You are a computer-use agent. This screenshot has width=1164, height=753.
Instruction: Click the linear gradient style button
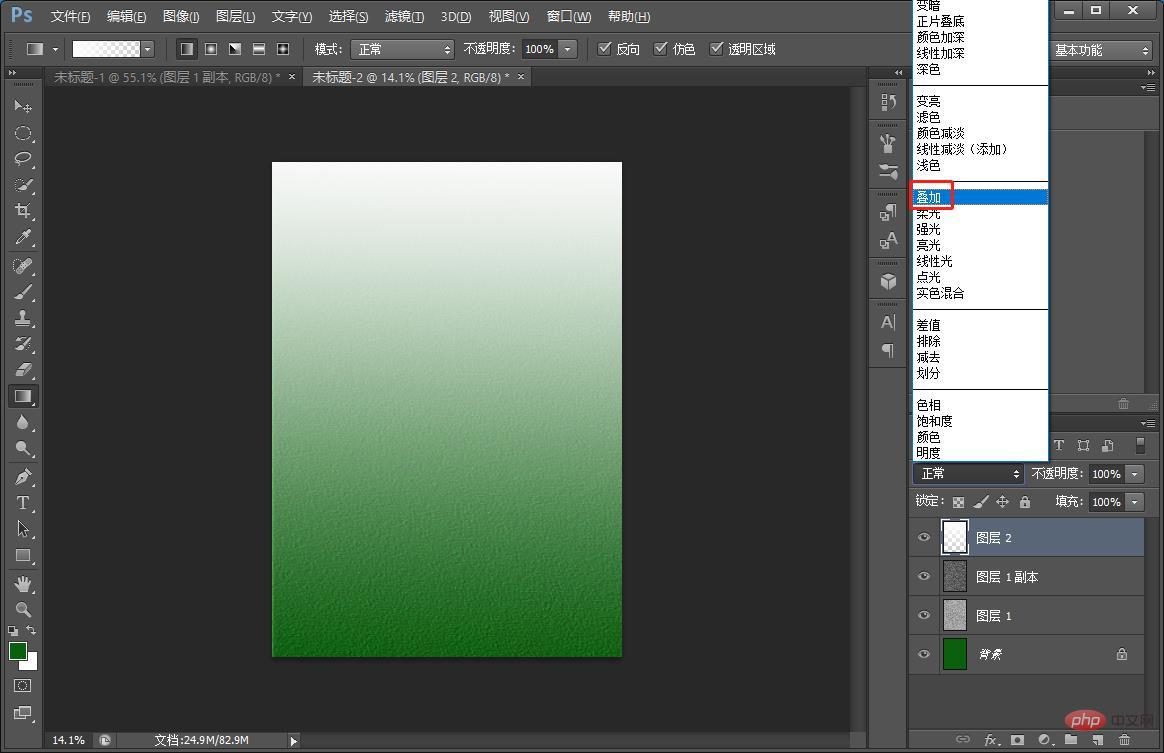click(187, 49)
